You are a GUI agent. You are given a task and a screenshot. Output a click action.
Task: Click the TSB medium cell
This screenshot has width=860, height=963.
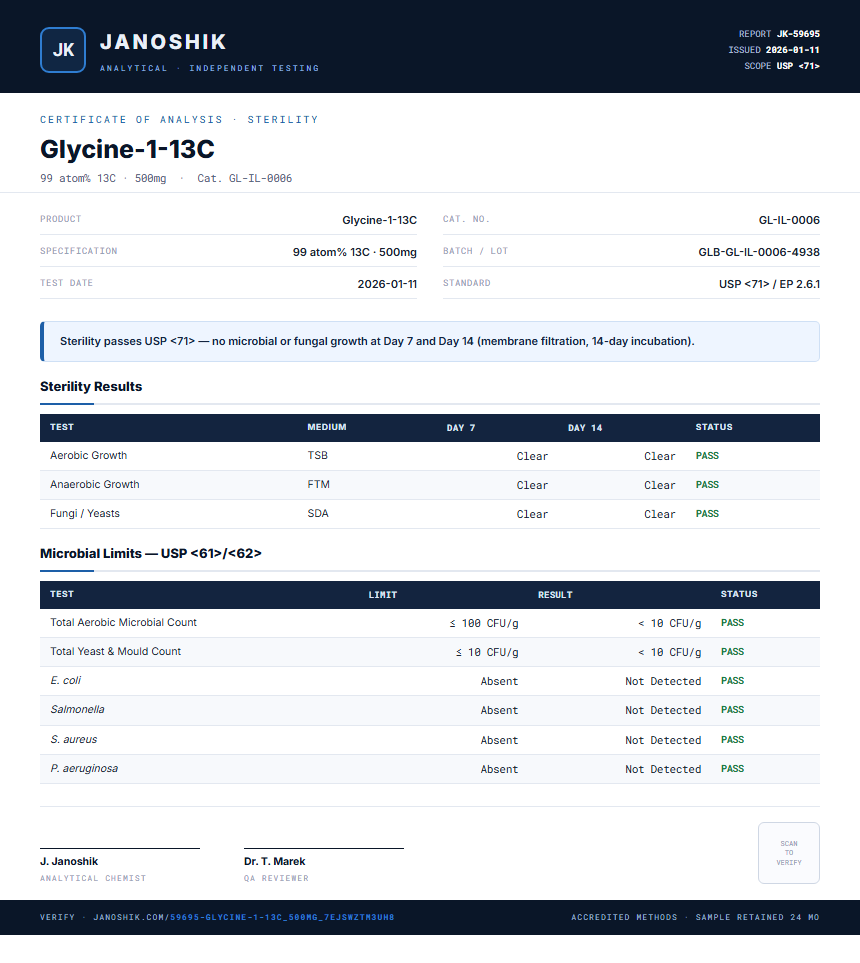pos(318,455)
